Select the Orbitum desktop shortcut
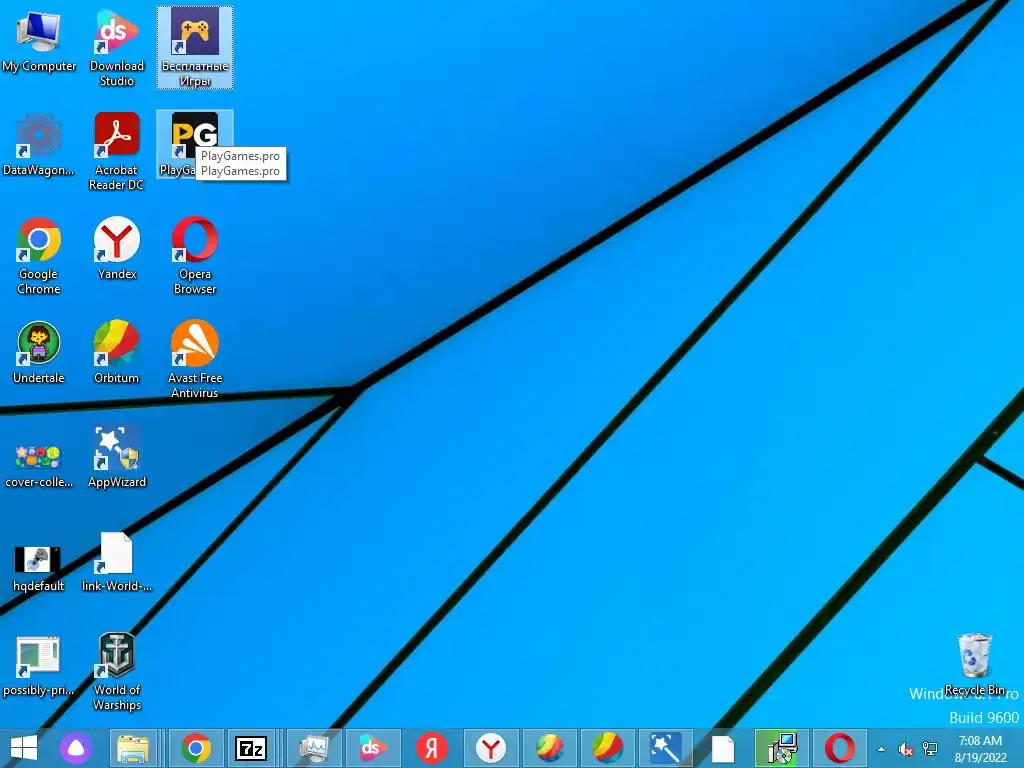1024x768 pixels. coord(116,353)
